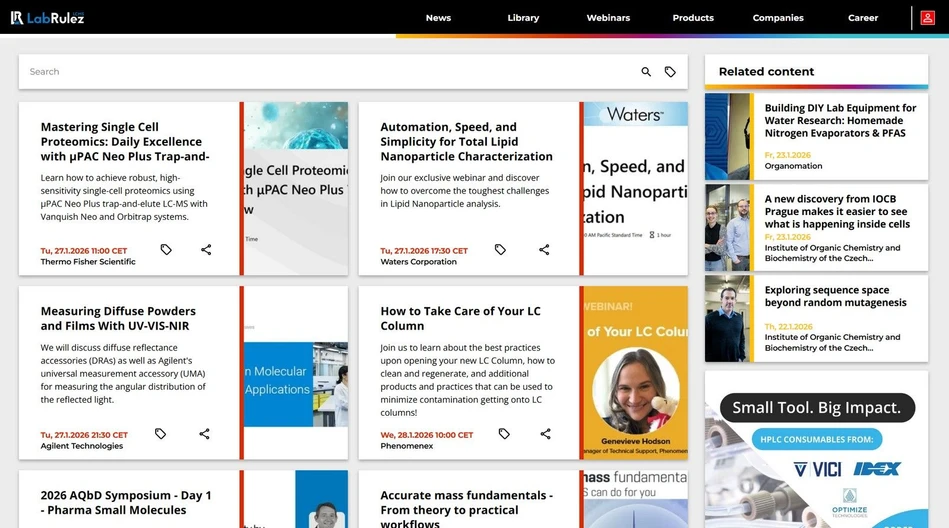Click tag icon on Mastering Single Cell Proteomics card
949x528 pixels.
point(166,249)
